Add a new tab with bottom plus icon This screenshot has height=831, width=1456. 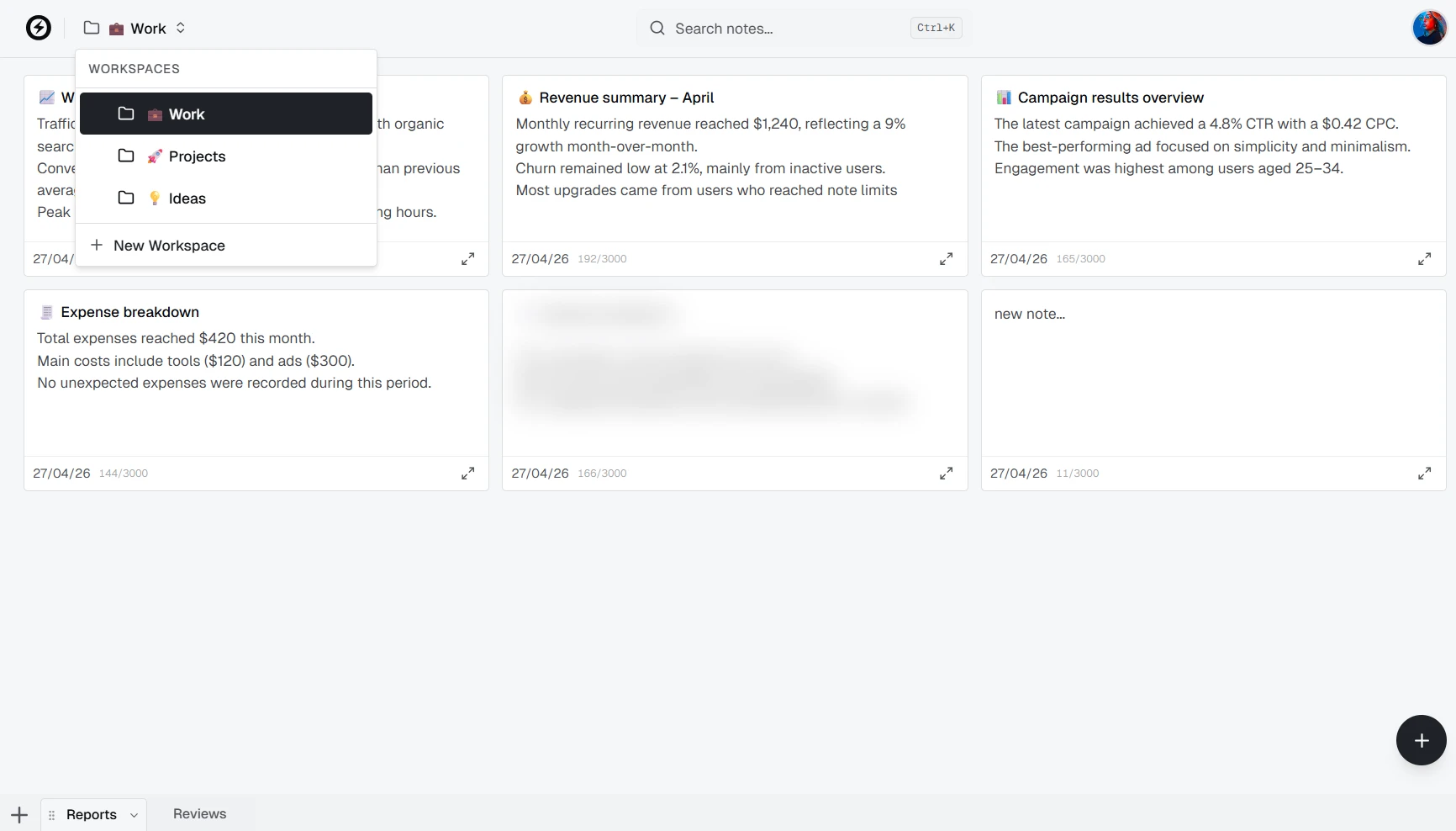[x=19, y=814]
